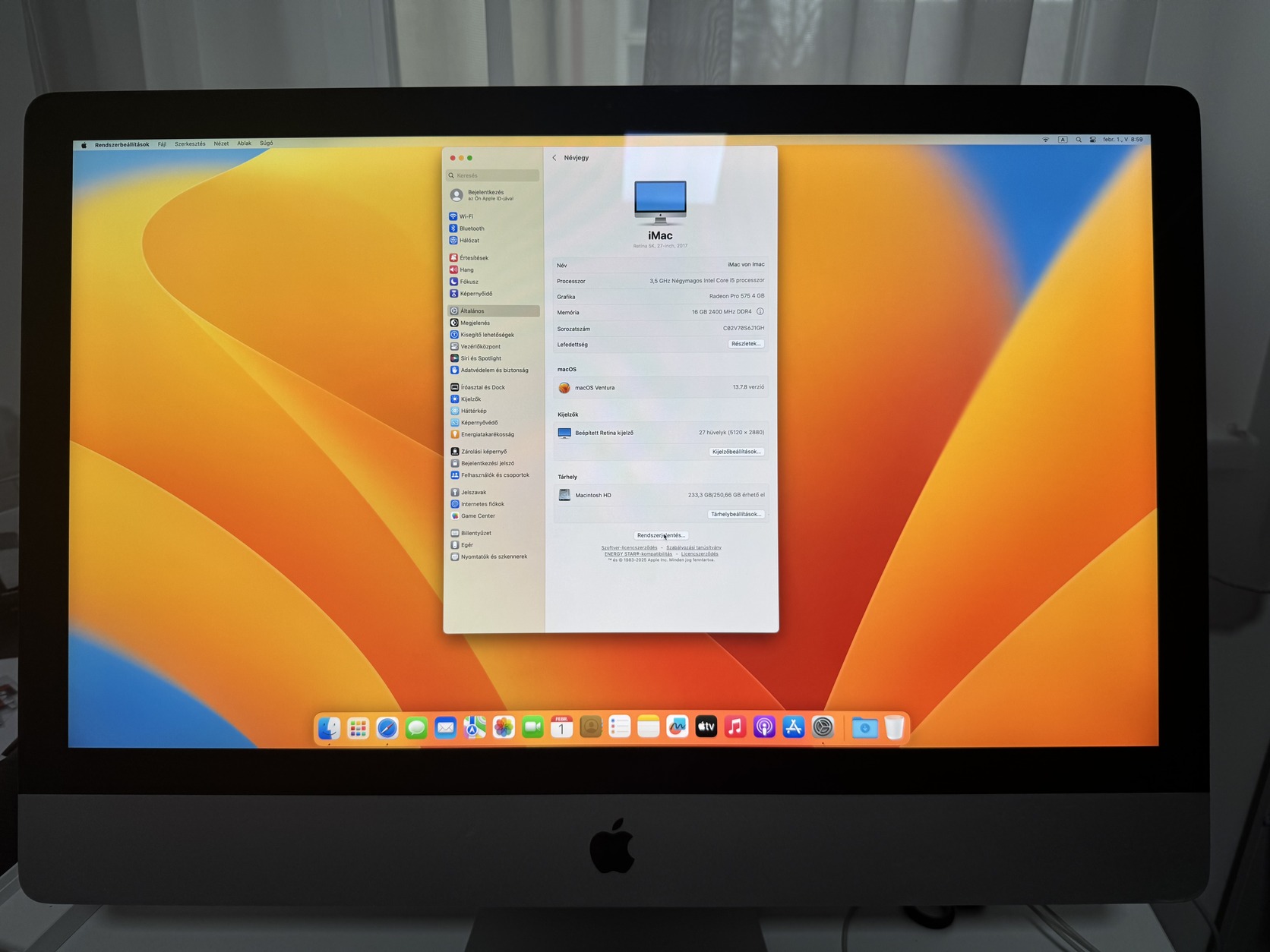Open Kijelzők in the settings sidebar
Viewport: 1270px width, 952px height.
(x=493, y=399)
